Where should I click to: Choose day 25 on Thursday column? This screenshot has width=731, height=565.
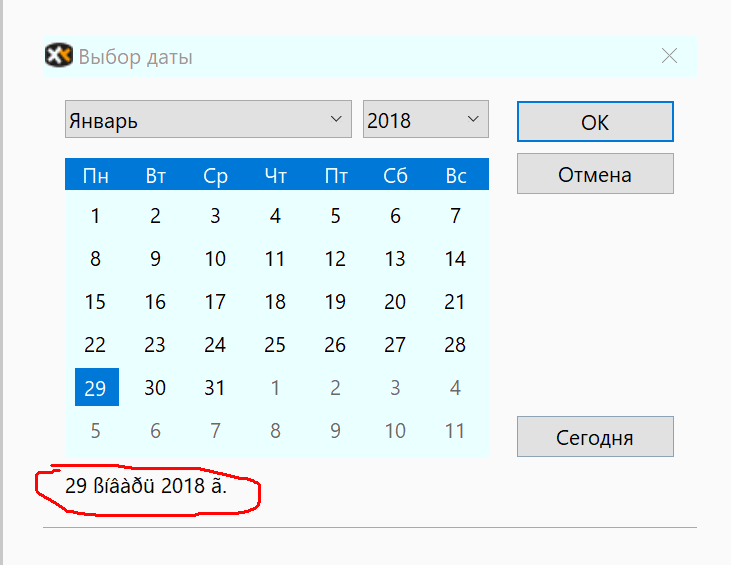click(x=275, y=345)
